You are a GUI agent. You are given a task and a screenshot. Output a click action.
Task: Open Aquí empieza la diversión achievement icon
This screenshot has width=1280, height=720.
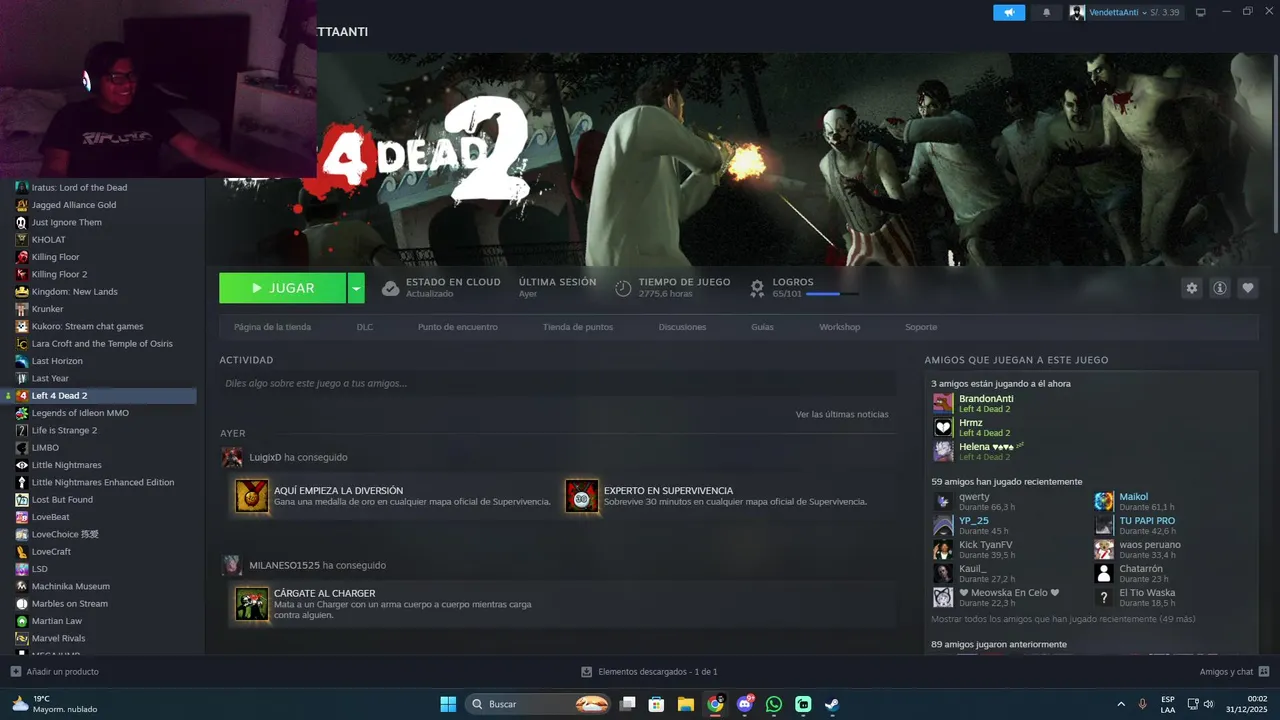tap(252, 496)
